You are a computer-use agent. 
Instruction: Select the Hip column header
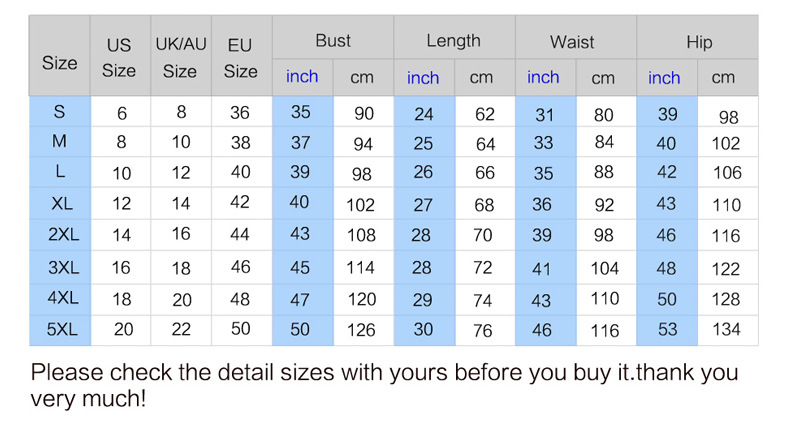(x=699, y=42)
